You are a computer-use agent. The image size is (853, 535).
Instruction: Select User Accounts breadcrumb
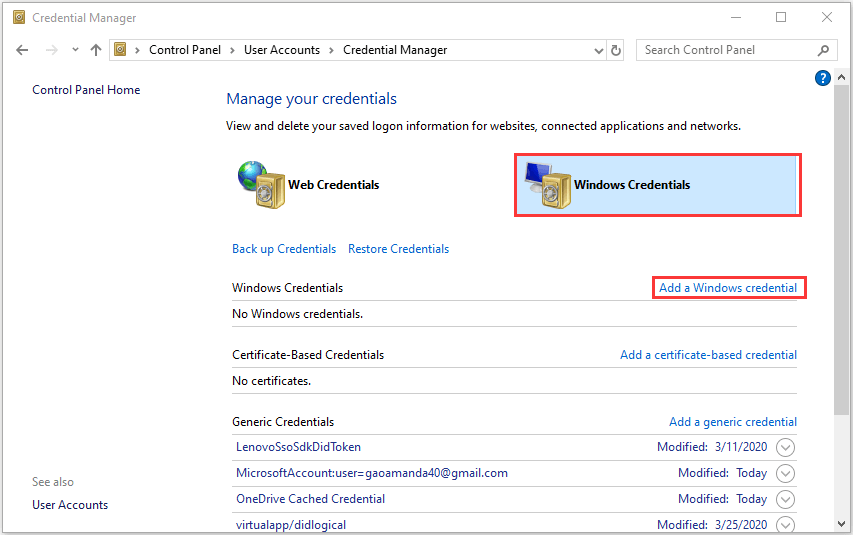click(x=282, y=50)
